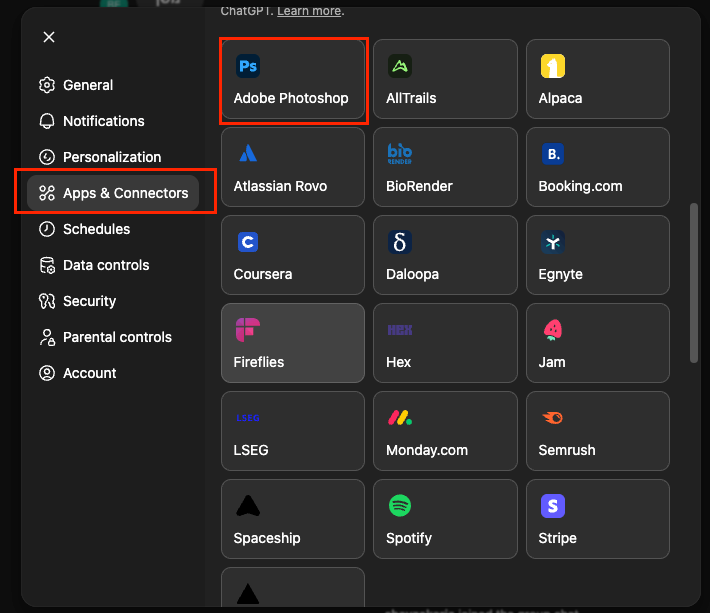710x613 pixels.
Task: Click the Semrush label text
Action: pyautogui.click(x=566, y=450)
